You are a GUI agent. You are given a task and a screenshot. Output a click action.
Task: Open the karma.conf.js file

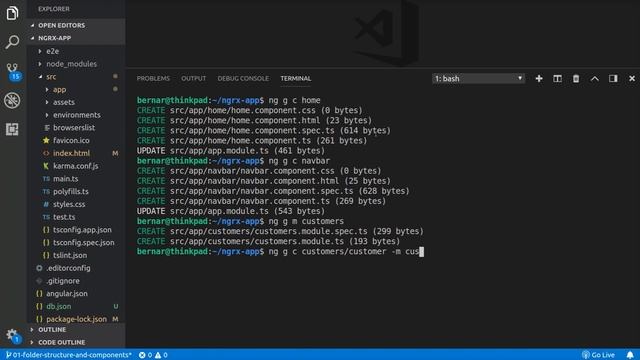click(76, 166)
